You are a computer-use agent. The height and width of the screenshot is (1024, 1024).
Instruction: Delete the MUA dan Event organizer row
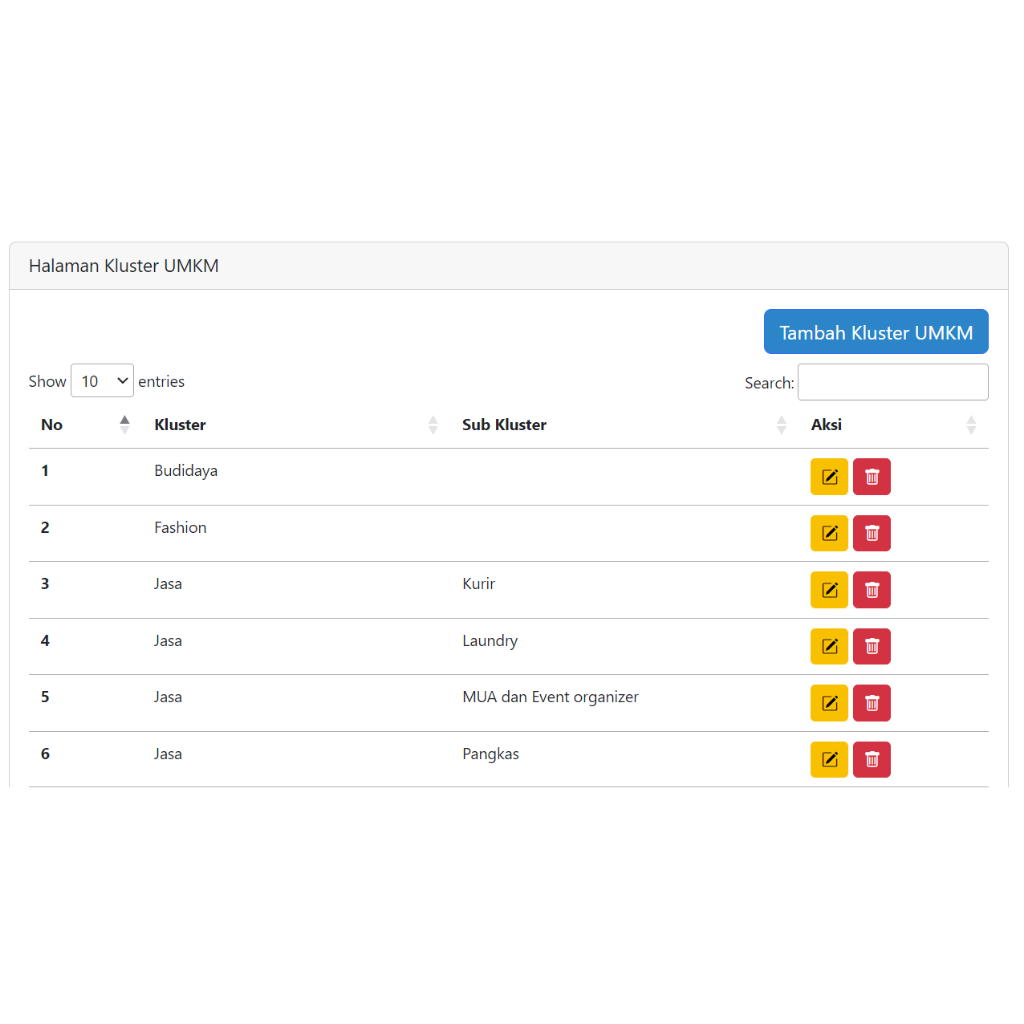click(x=872, y=703)
